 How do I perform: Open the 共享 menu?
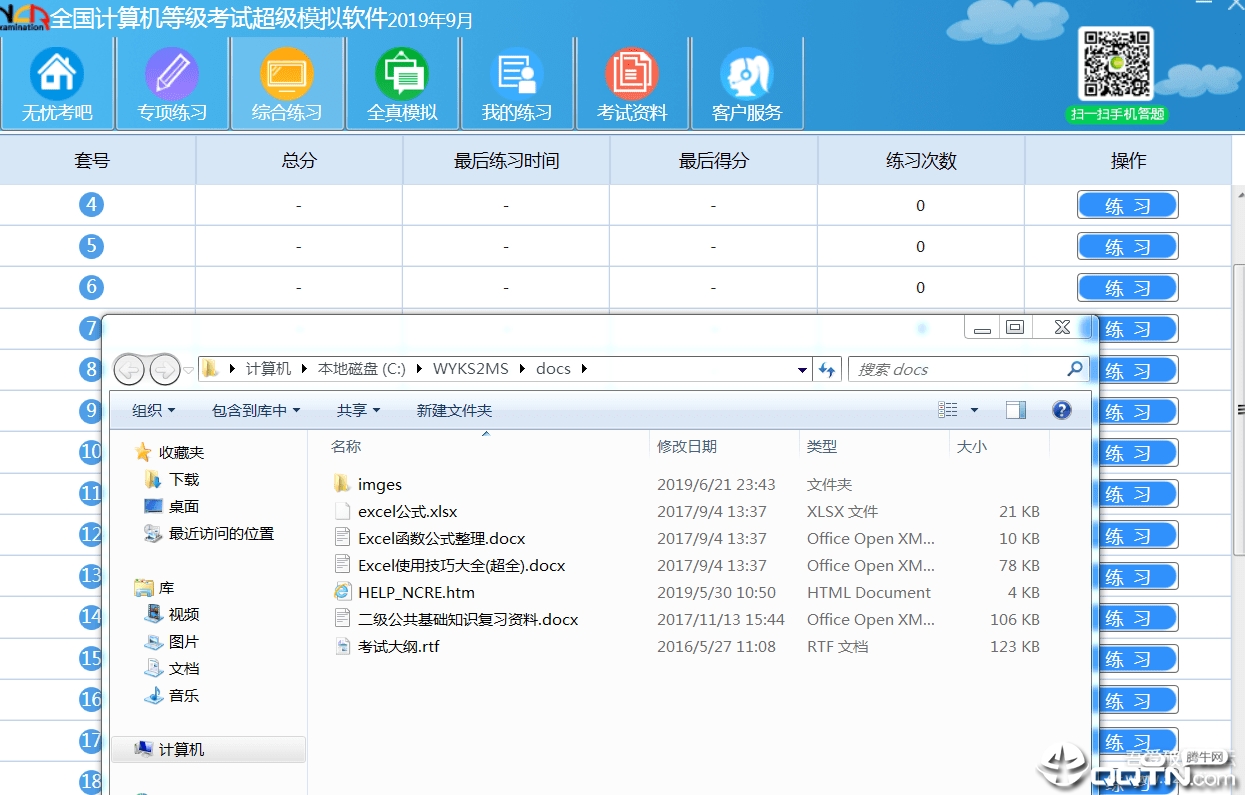coord(358,409)
